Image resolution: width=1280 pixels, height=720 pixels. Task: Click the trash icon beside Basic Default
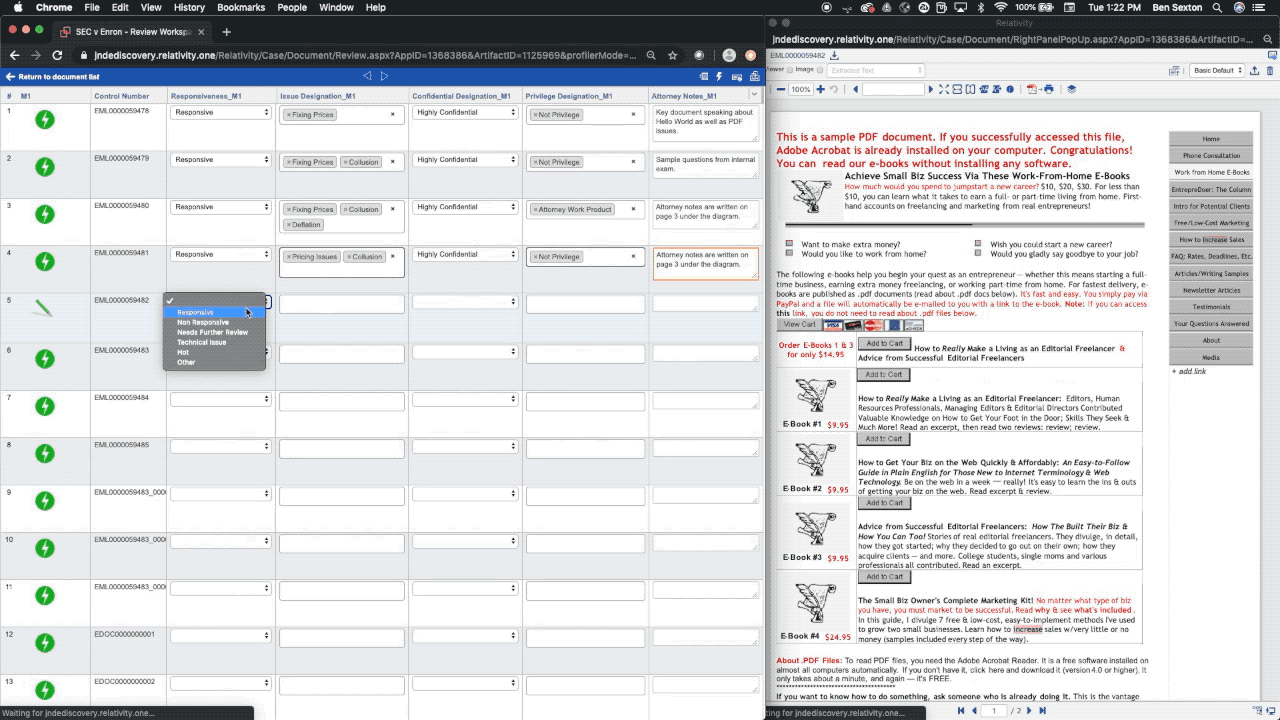point(1271,71)
